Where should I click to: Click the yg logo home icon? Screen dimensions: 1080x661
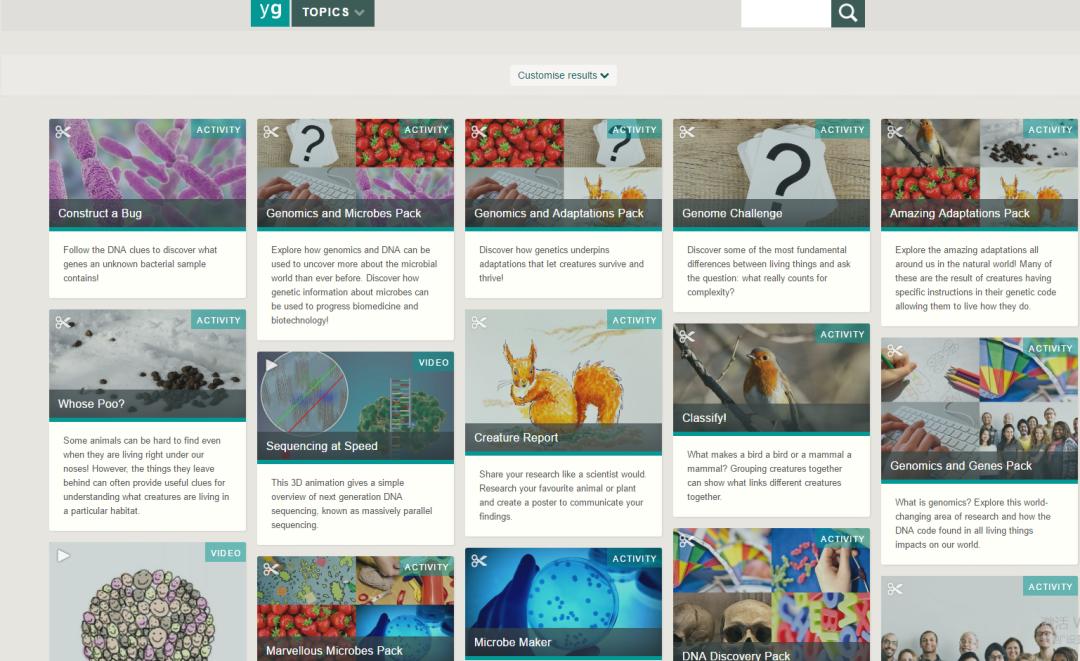[270, 12]
